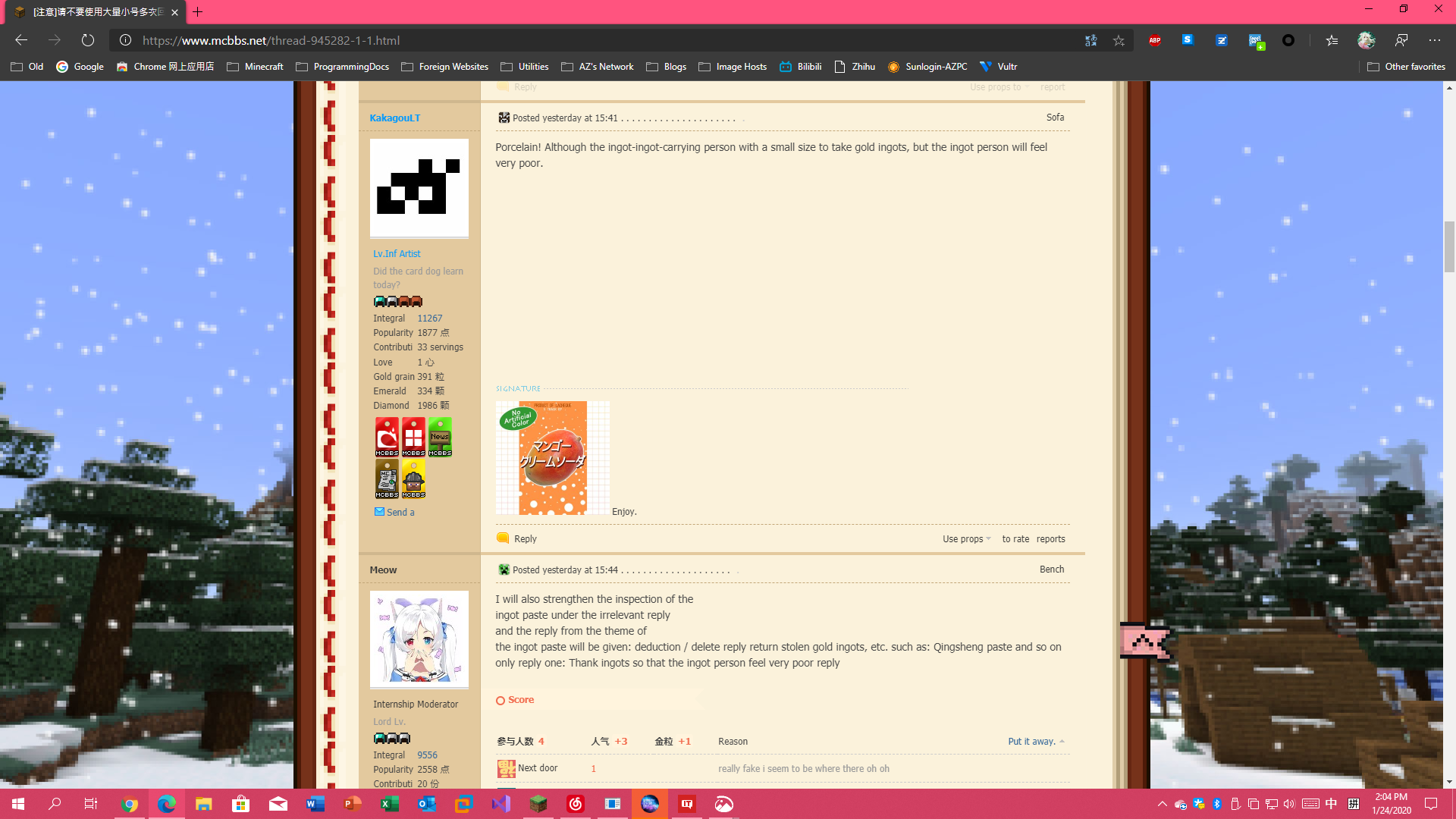Image resolution: width=1456 pixels, height=819 pixels.
Task: Add this page to favorites with star icon
Action: click(x=1119, y=40)
